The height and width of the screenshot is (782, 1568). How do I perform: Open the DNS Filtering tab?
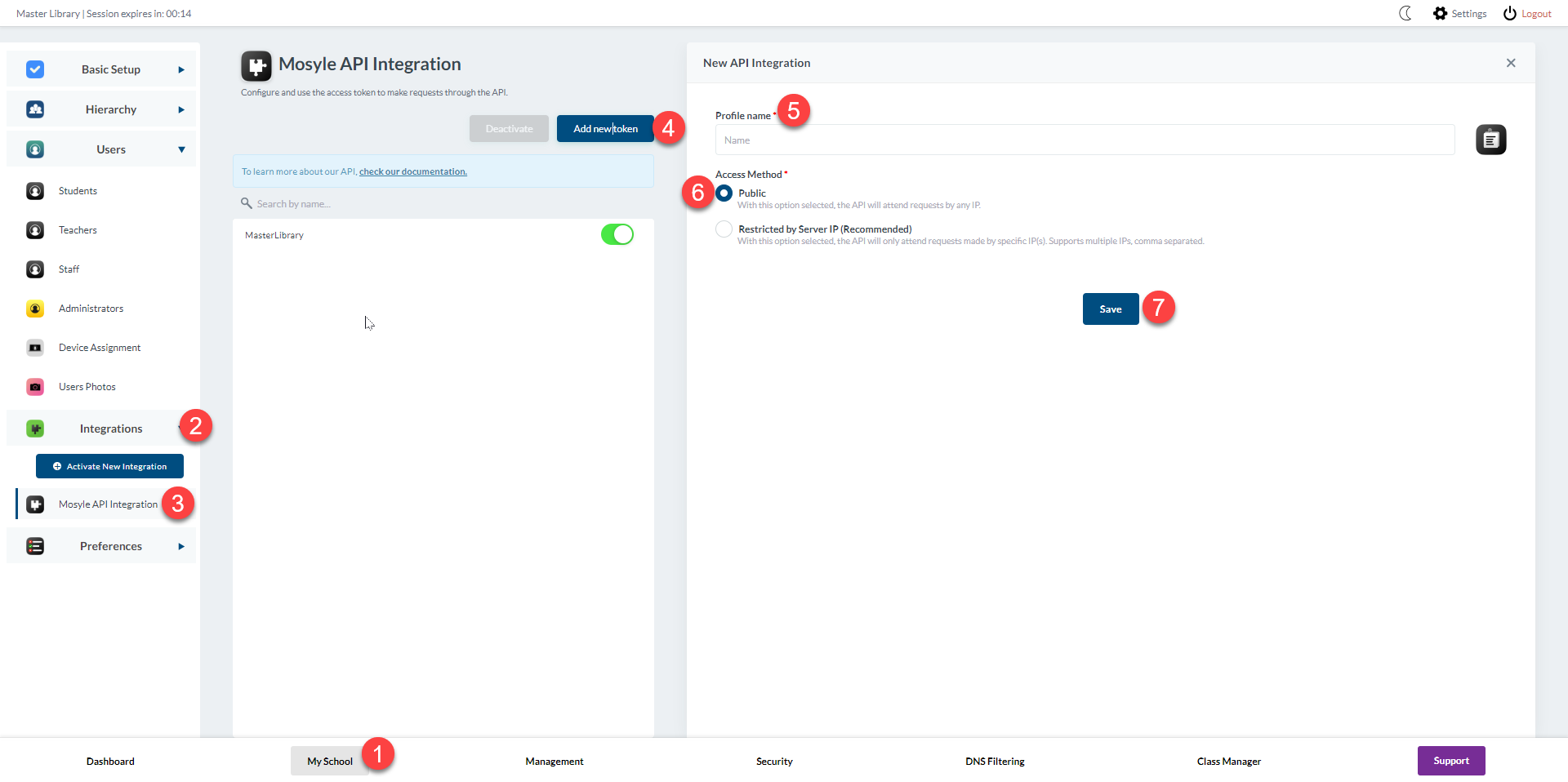tap(995, 761)
